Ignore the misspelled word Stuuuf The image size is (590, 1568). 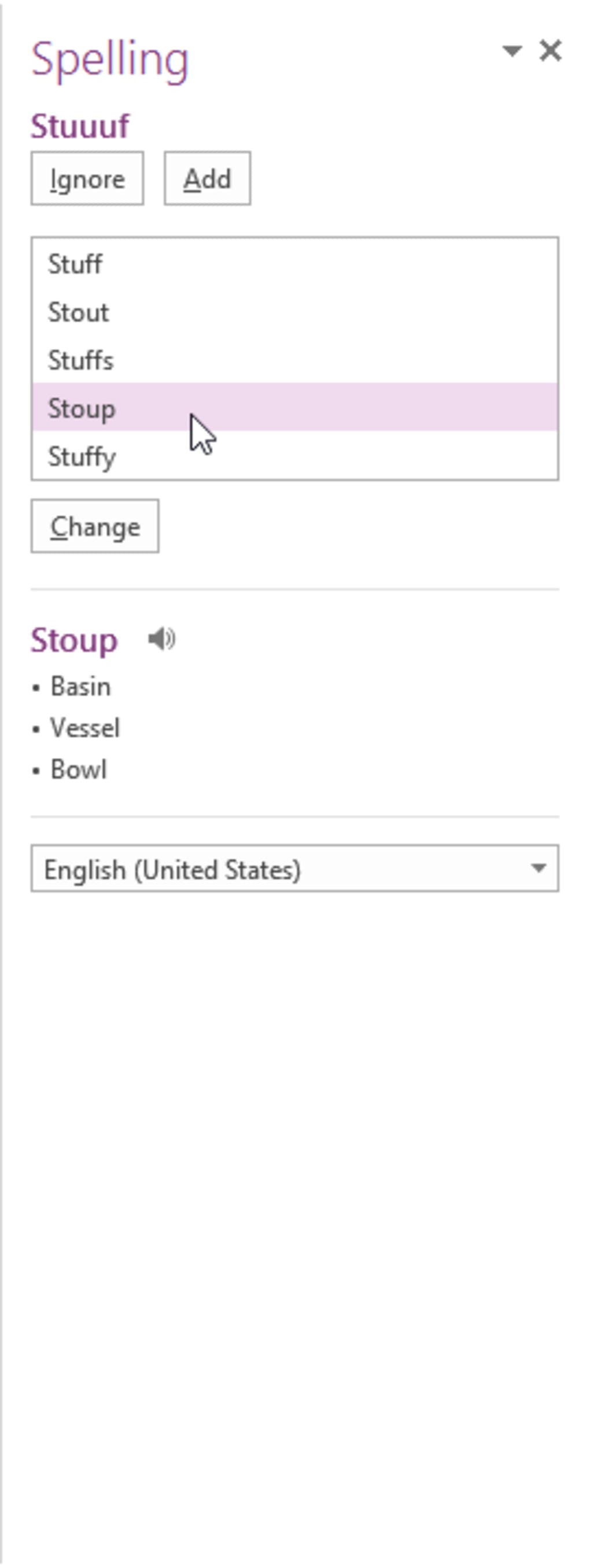tap(87, 178)
